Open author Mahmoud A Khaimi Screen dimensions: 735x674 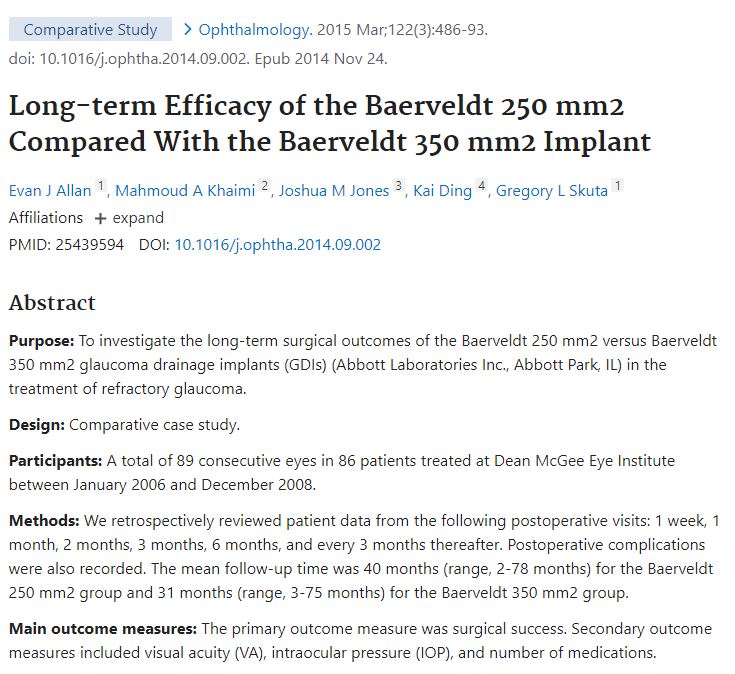(x=185, y=191)
